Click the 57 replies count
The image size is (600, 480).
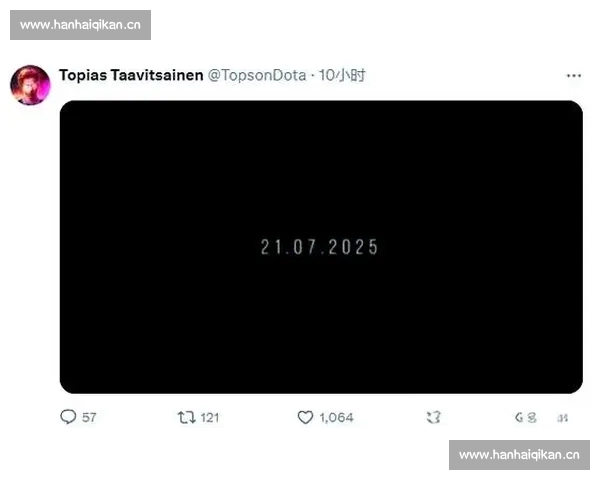pos(89,417)
